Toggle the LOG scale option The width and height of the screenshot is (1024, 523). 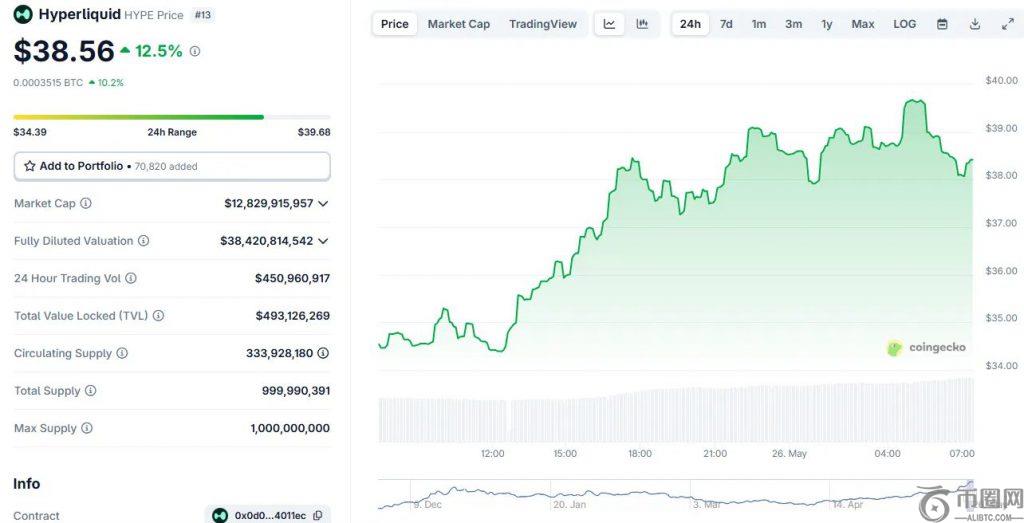coord(904,24)
